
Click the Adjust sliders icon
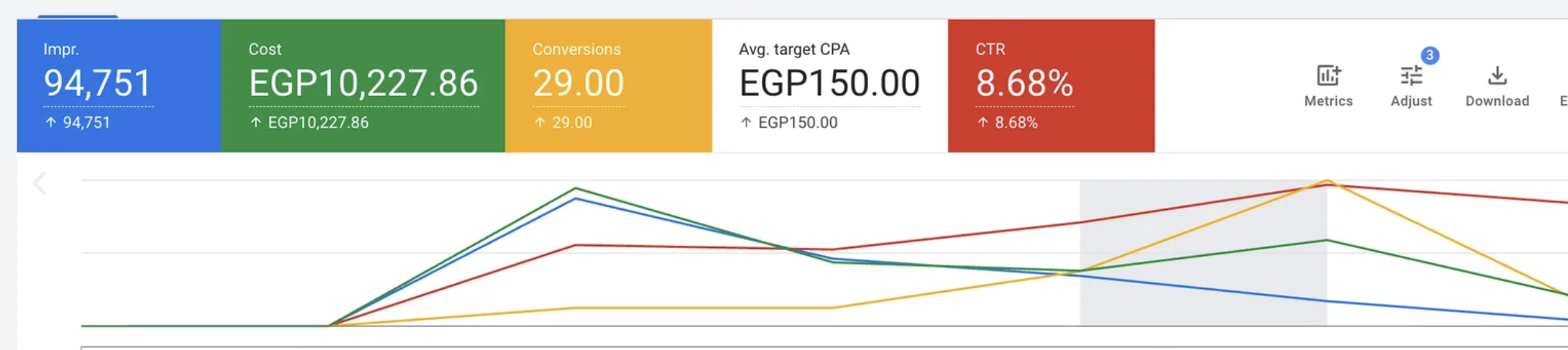[1411, 76]
